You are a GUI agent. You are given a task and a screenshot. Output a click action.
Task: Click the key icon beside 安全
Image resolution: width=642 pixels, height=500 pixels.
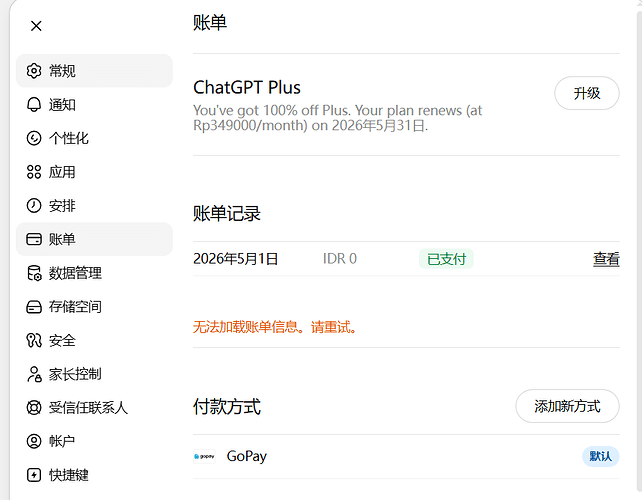pos(34,340)
